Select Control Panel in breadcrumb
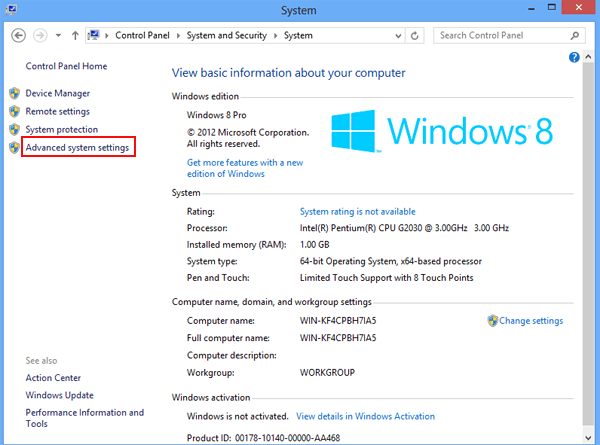Image resolution: width=600 pixels, height=445 pixels. (x=142, y=35)
